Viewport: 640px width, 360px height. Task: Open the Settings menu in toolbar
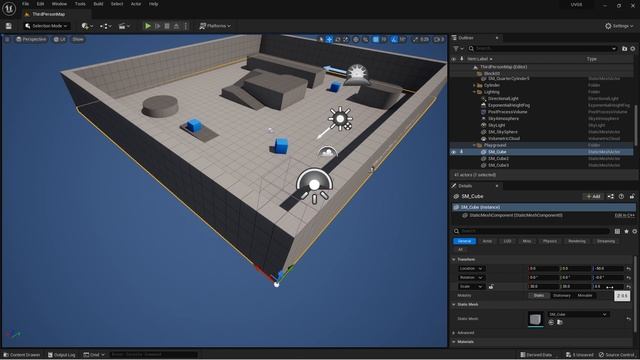point(619,26)
